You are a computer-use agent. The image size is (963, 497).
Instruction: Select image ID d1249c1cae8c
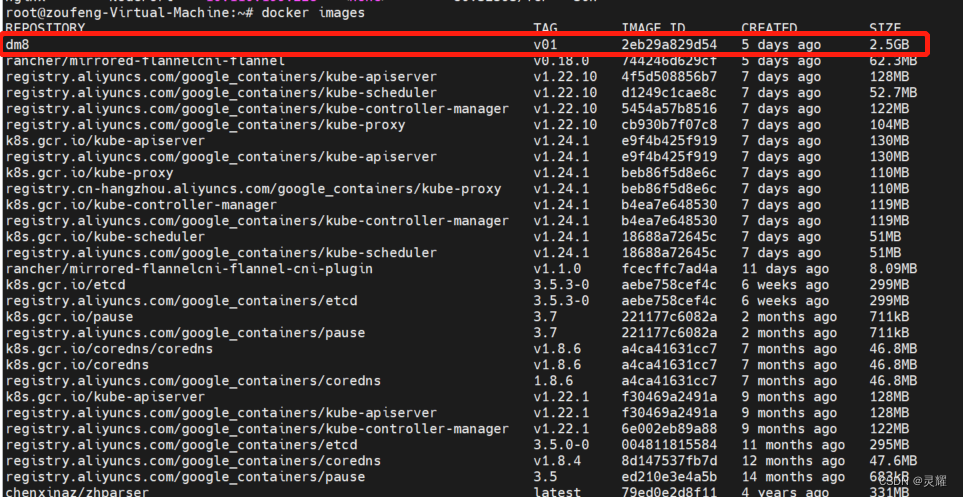669,93
